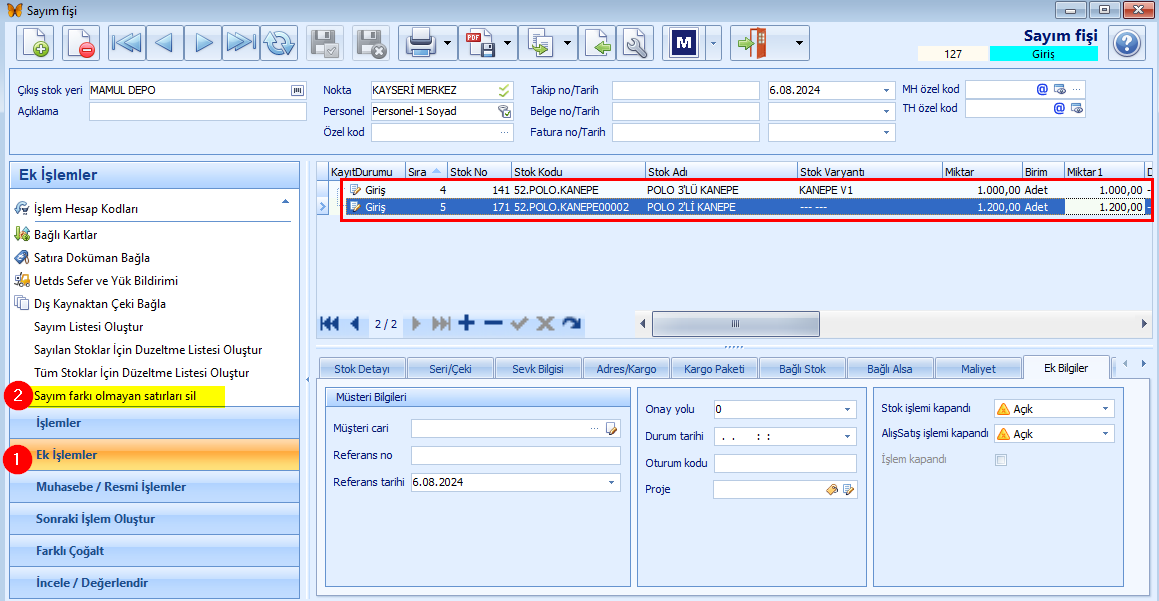
Task: Open the Stok işlemi kapandı dropdown
Action: tap(1105, 409)
